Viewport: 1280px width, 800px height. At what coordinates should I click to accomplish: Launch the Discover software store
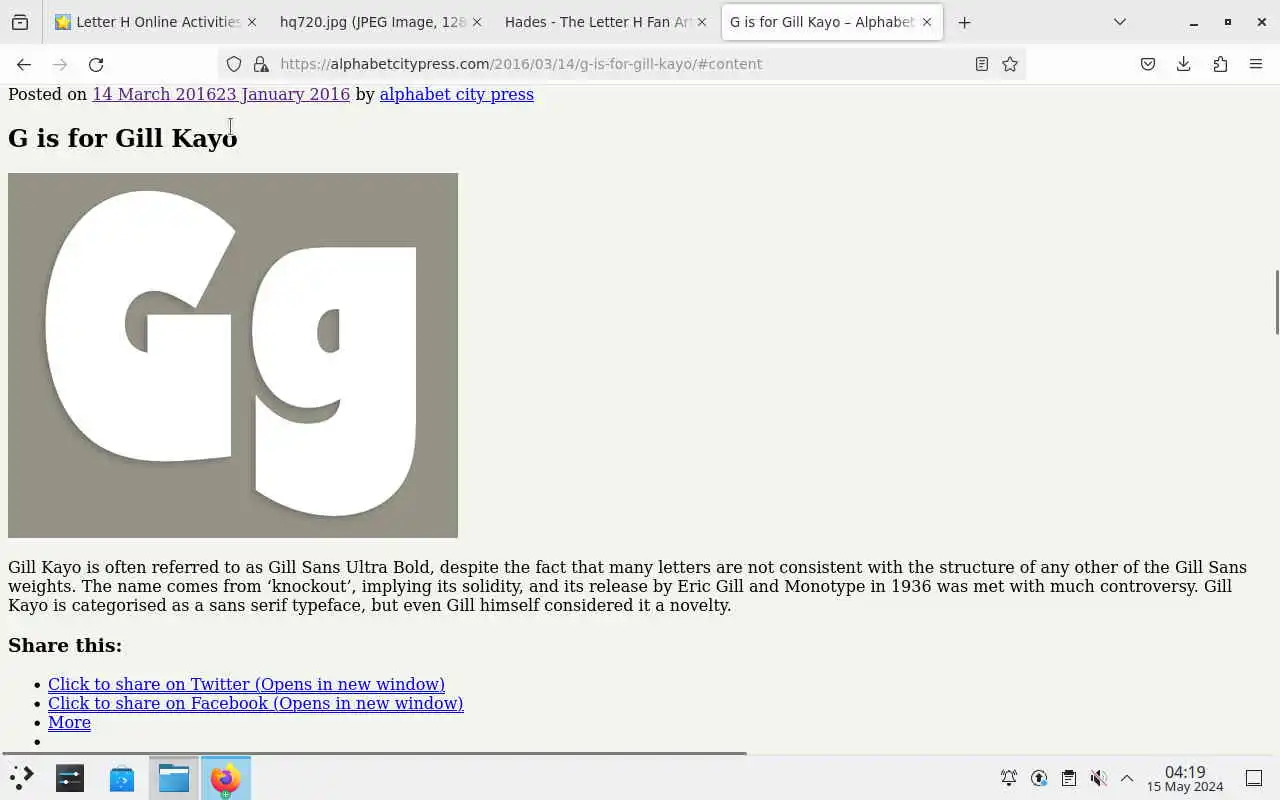point(122,778)
